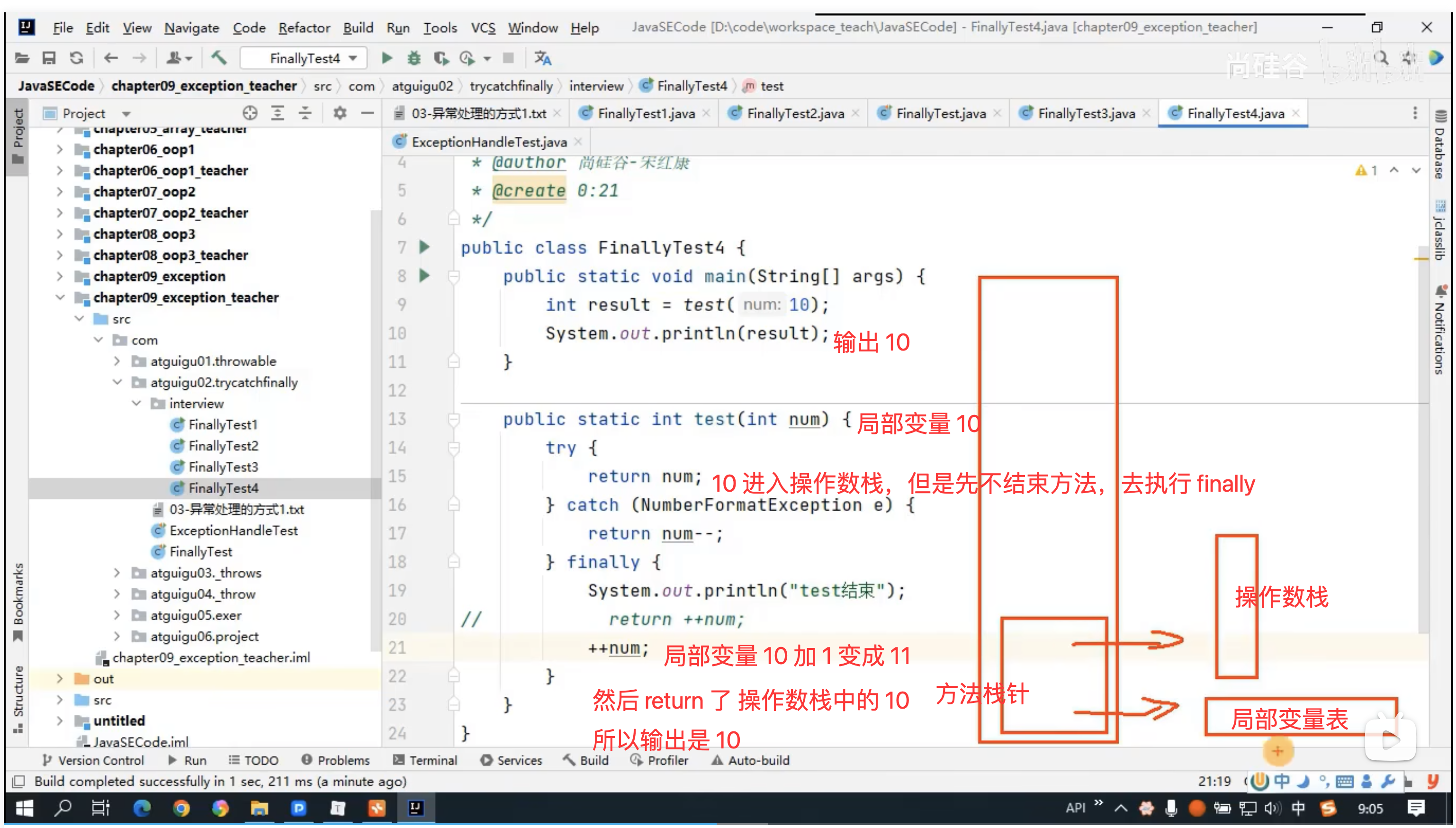
Task: Expand the atguigu03._throws package
Action: tap(117, 573)
